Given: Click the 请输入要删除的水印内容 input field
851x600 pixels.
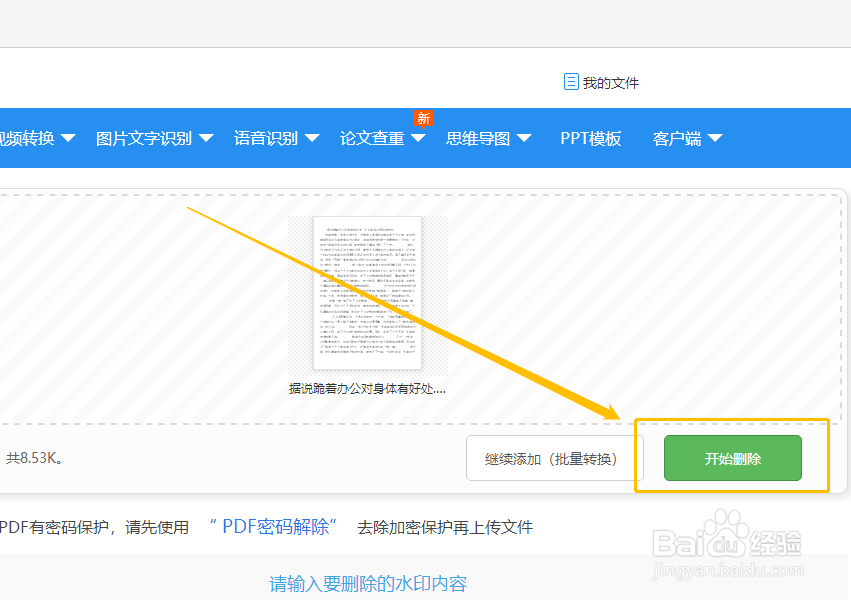Looking at the screenshot, I should tap(367, 583).
